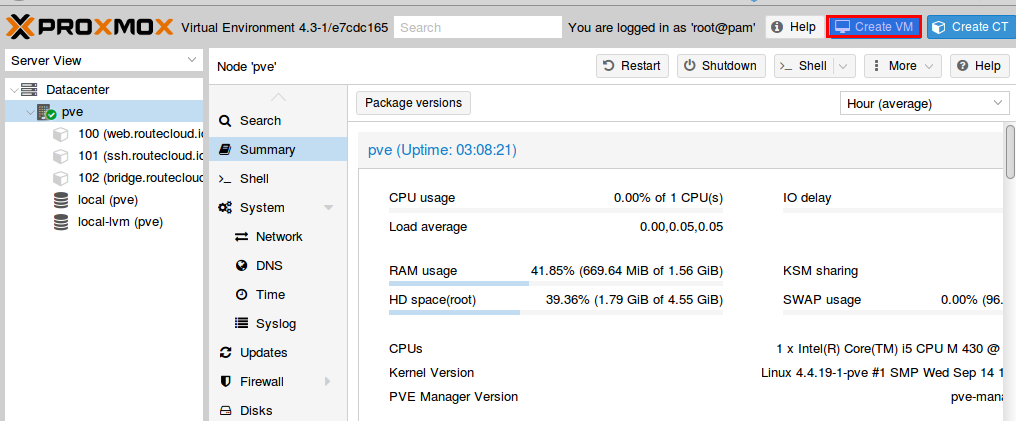Open the Time menu item
1016x421 pixels.
(278, 295)
